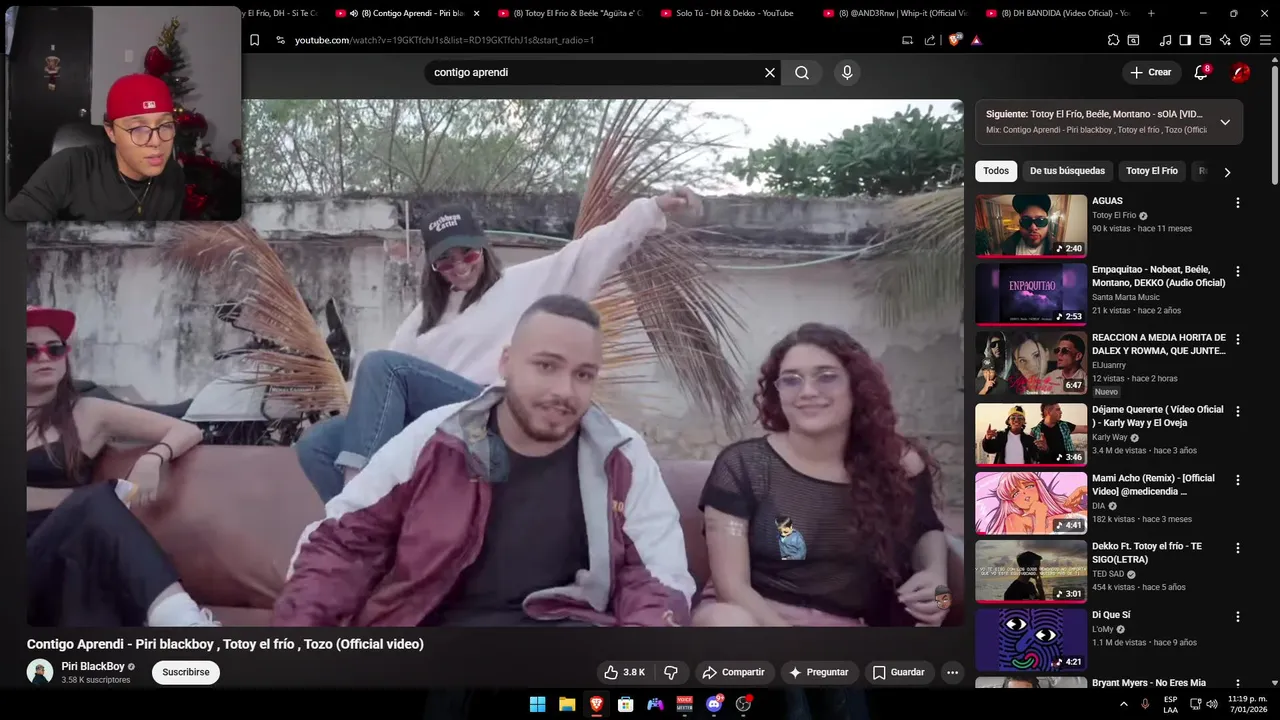1280x720 pixels.
Task: Open the account avatar menu
Action: 1240,72
